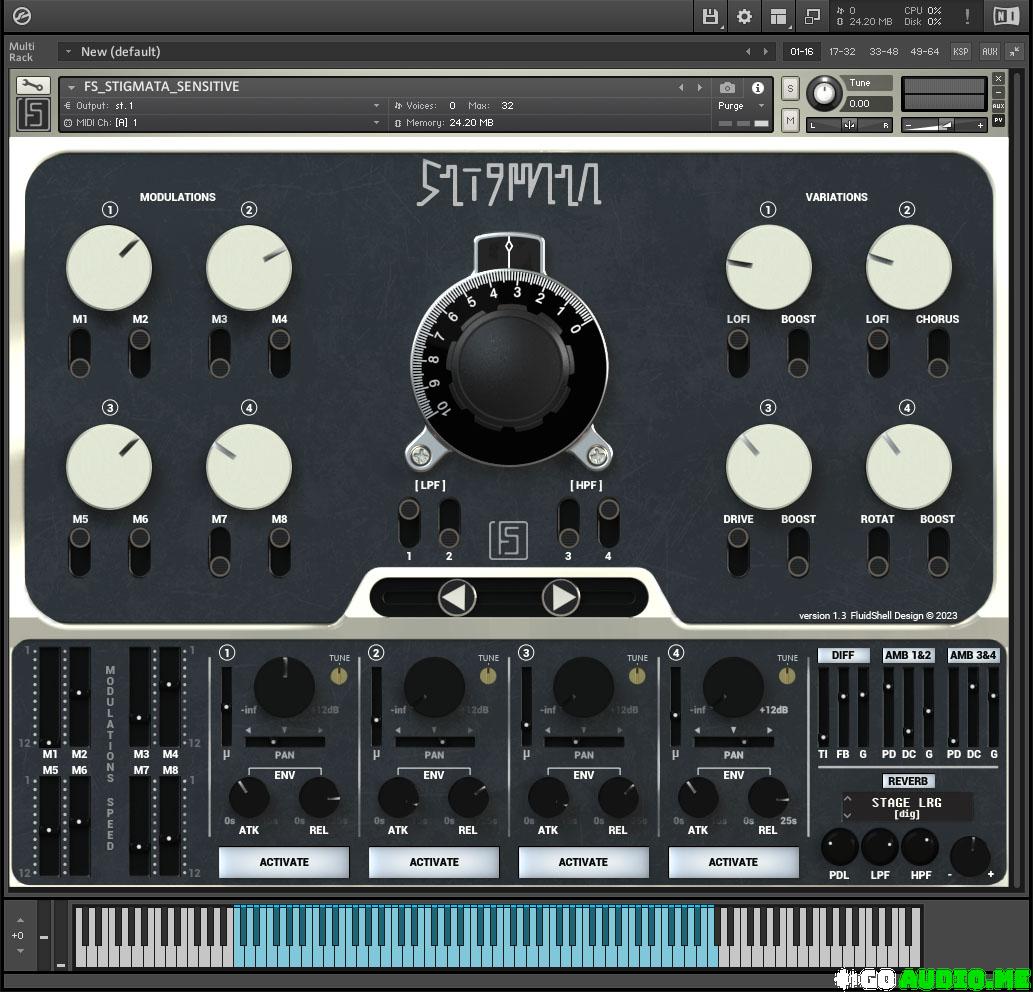Screen dimensions: 1033x992
Task: Show instrument info icon
Action: [758, 88]
